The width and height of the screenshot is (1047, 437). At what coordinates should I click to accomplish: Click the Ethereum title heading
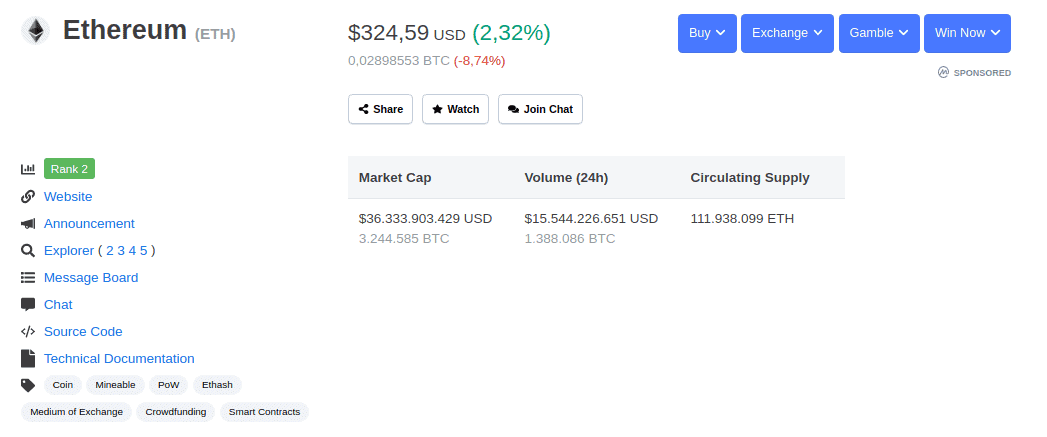point(125,31)
